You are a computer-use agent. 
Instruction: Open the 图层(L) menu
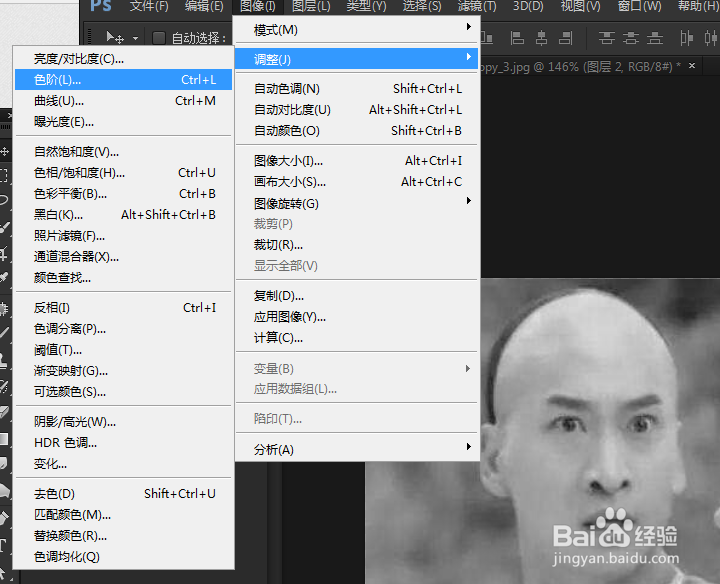coord(311,6)
